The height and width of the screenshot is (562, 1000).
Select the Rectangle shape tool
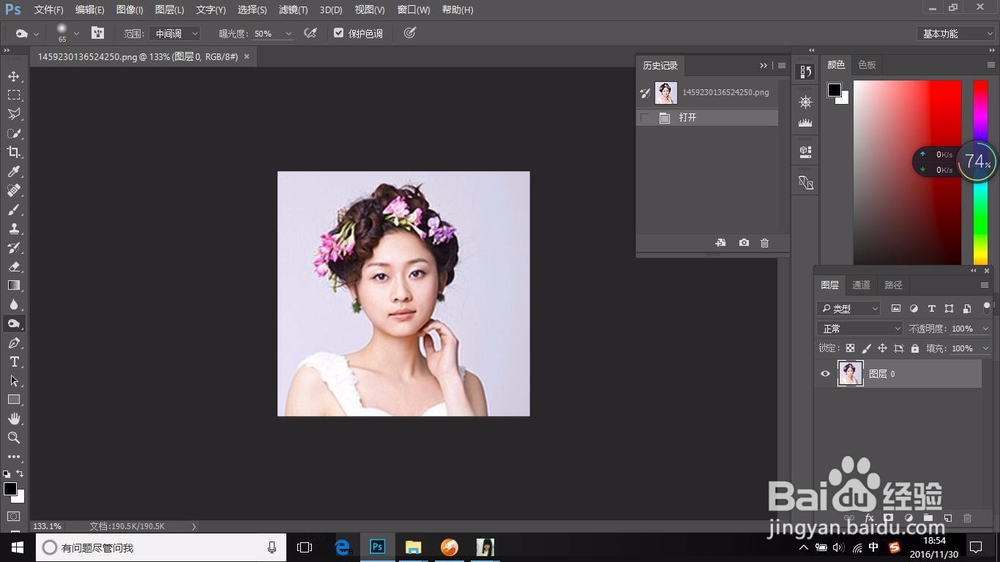13,399
